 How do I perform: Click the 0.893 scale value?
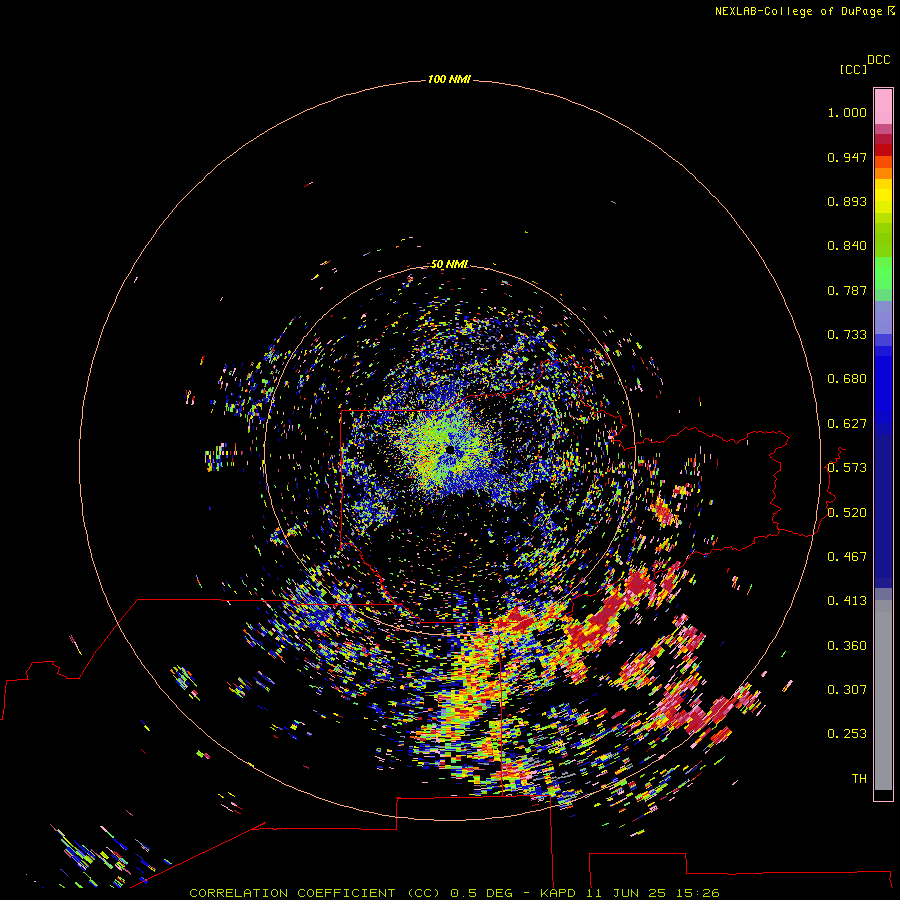[x=847, y=201]
